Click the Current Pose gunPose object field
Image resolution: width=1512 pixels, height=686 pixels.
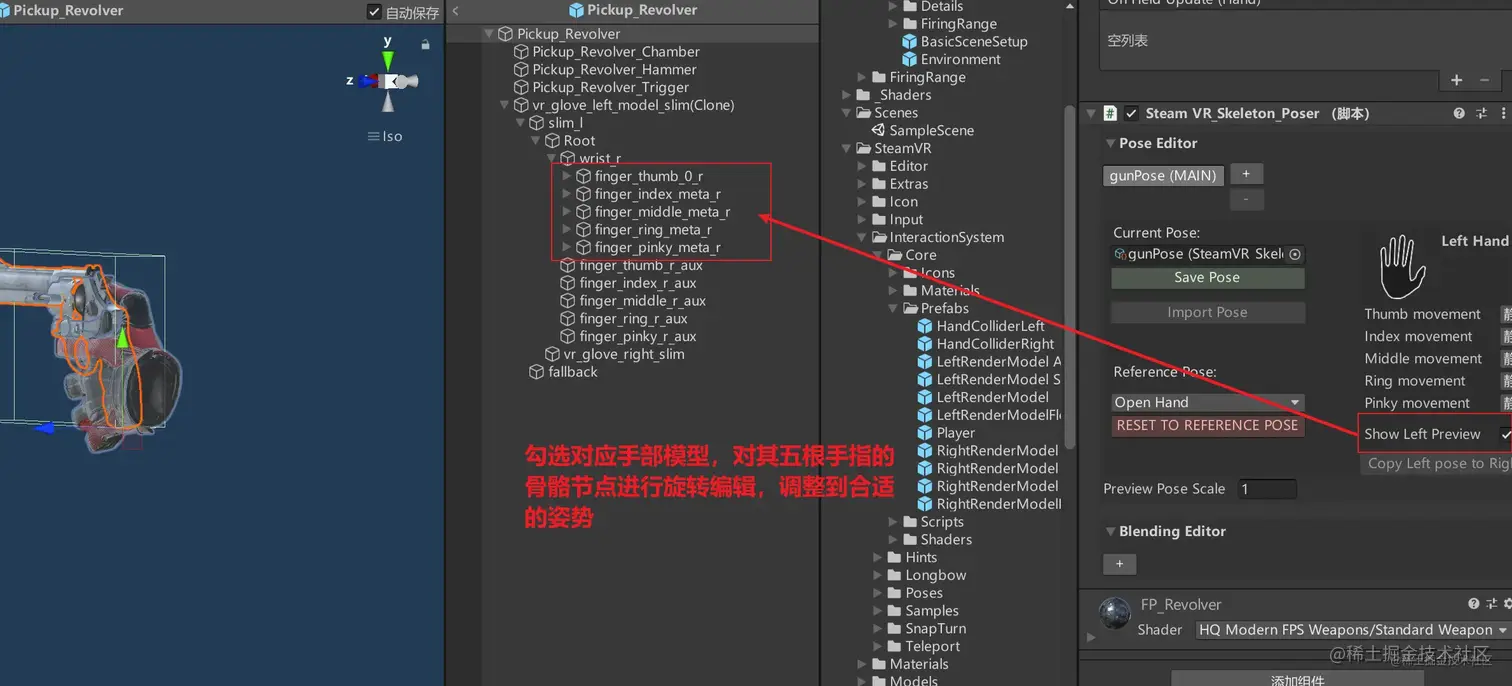point(1207,254)
